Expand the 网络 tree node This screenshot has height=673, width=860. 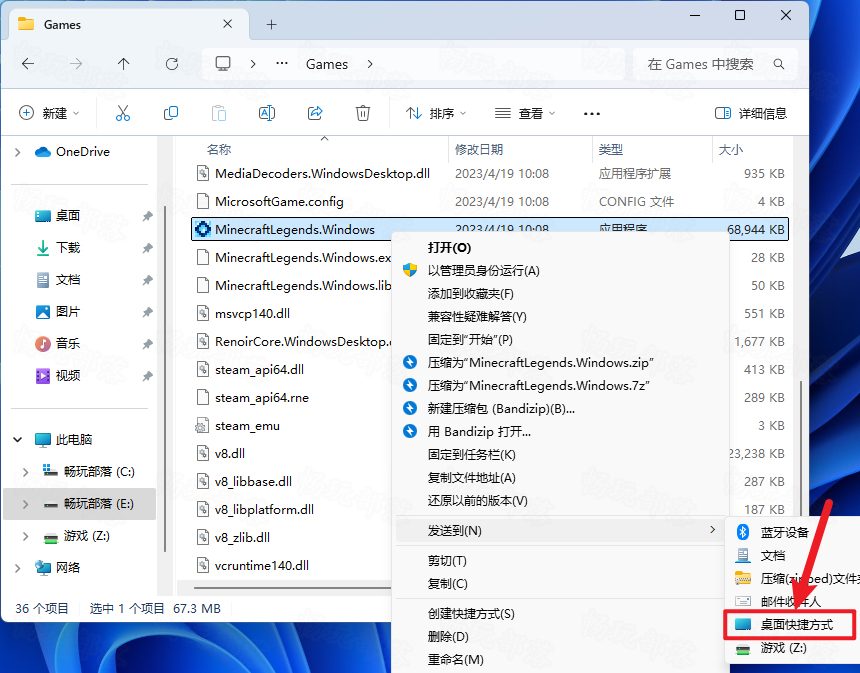18,568
